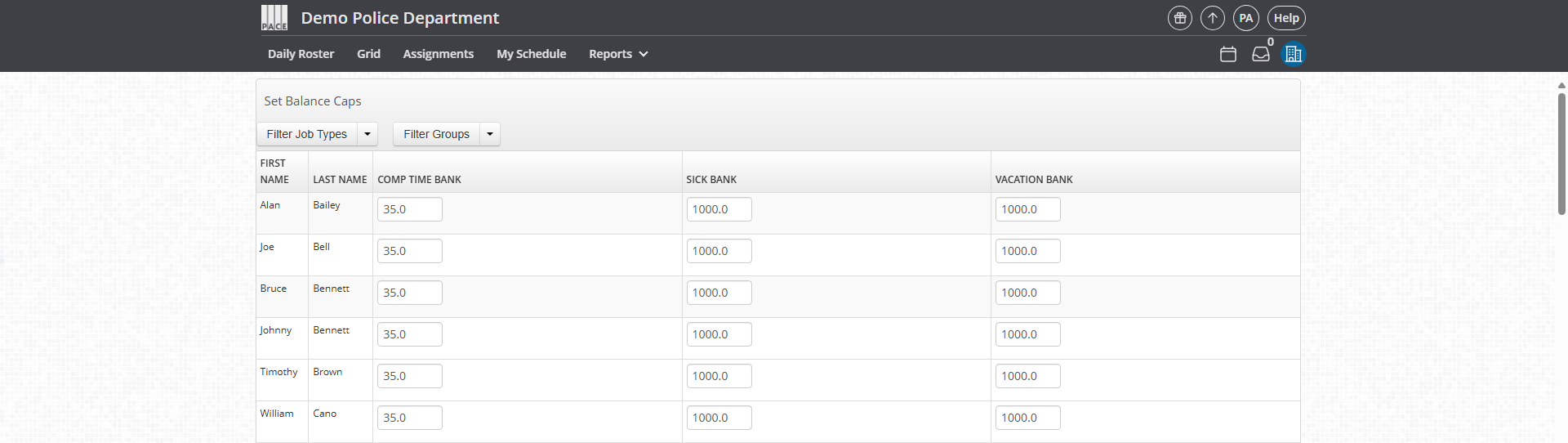Expand the Filter Groups dropdown arrow
The width and height of the screenshot is (1568, 443).
[490, 134]
